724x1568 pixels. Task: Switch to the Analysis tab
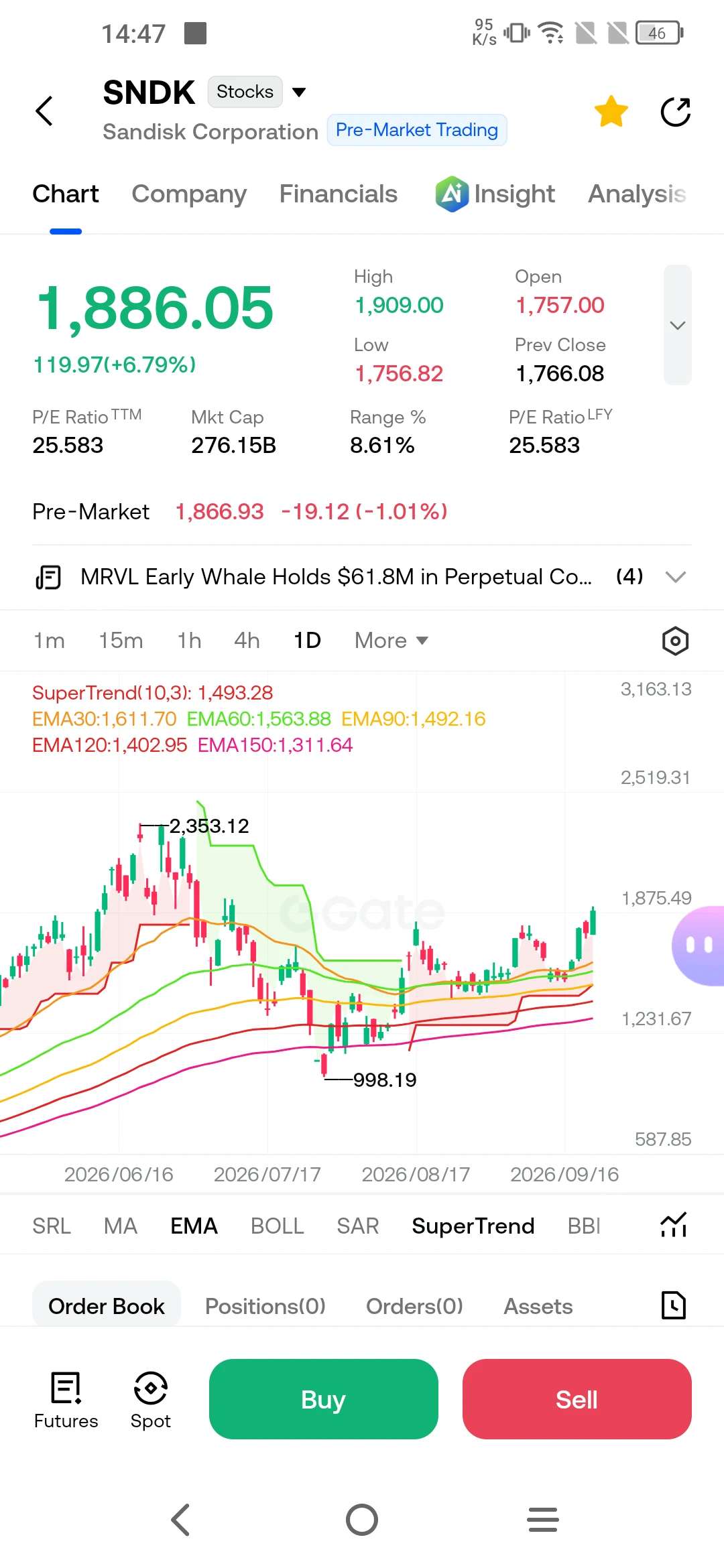pos(637,194)
